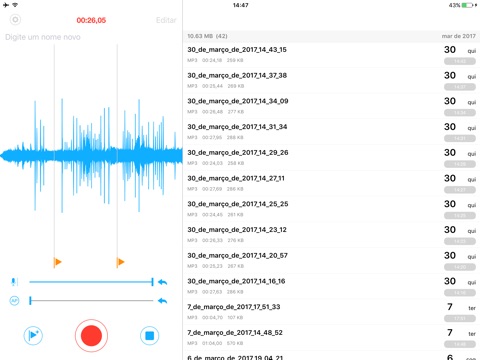Tap the microphone icon beside the top slider
The image size is (480, 360).
click(x=14, y=282)
